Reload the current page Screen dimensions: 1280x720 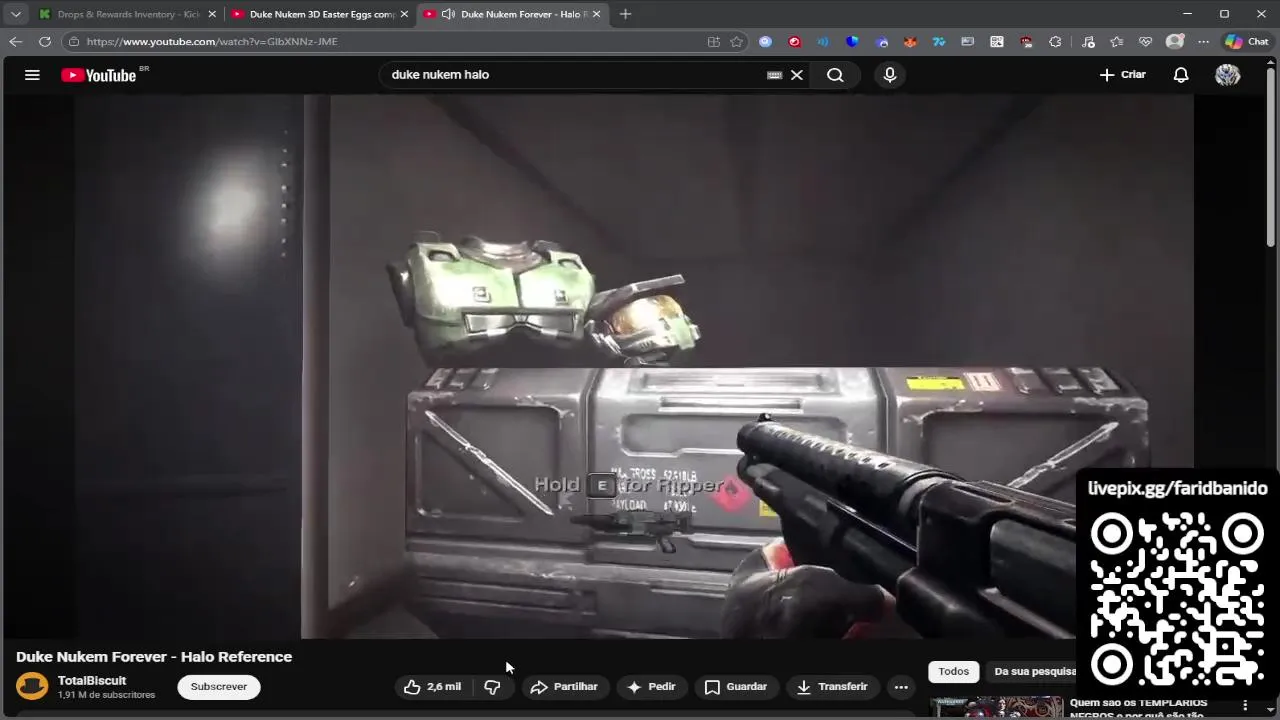[x=45, y=42]
